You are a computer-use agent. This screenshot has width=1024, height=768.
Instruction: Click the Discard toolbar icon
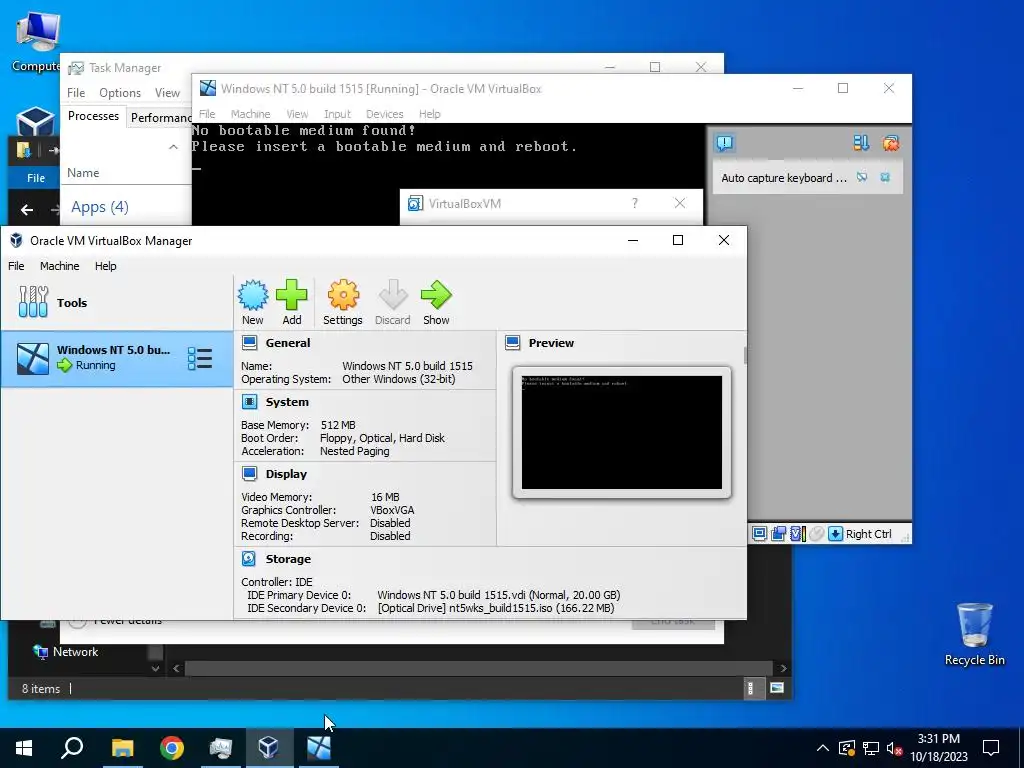[392, 295]
